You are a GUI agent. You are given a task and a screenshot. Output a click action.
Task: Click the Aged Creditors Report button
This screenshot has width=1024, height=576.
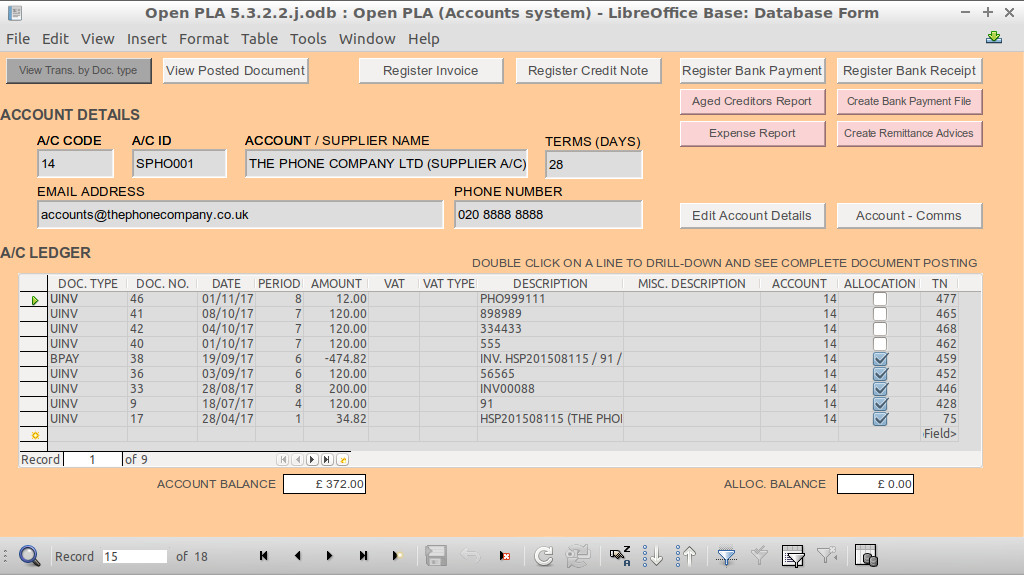(x=752, y=102)
